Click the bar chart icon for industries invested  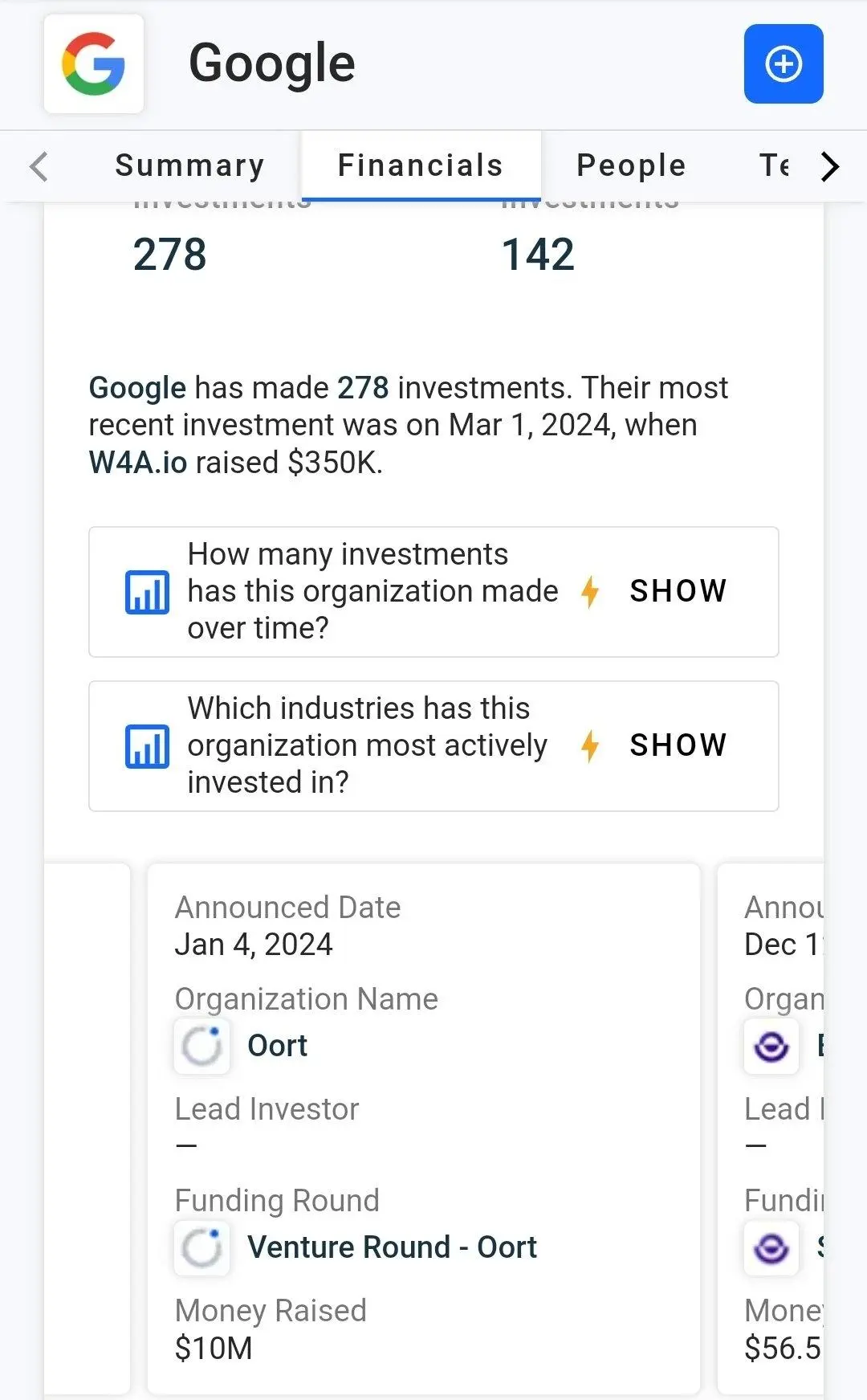pyautogui.click(x=147, y=746)
